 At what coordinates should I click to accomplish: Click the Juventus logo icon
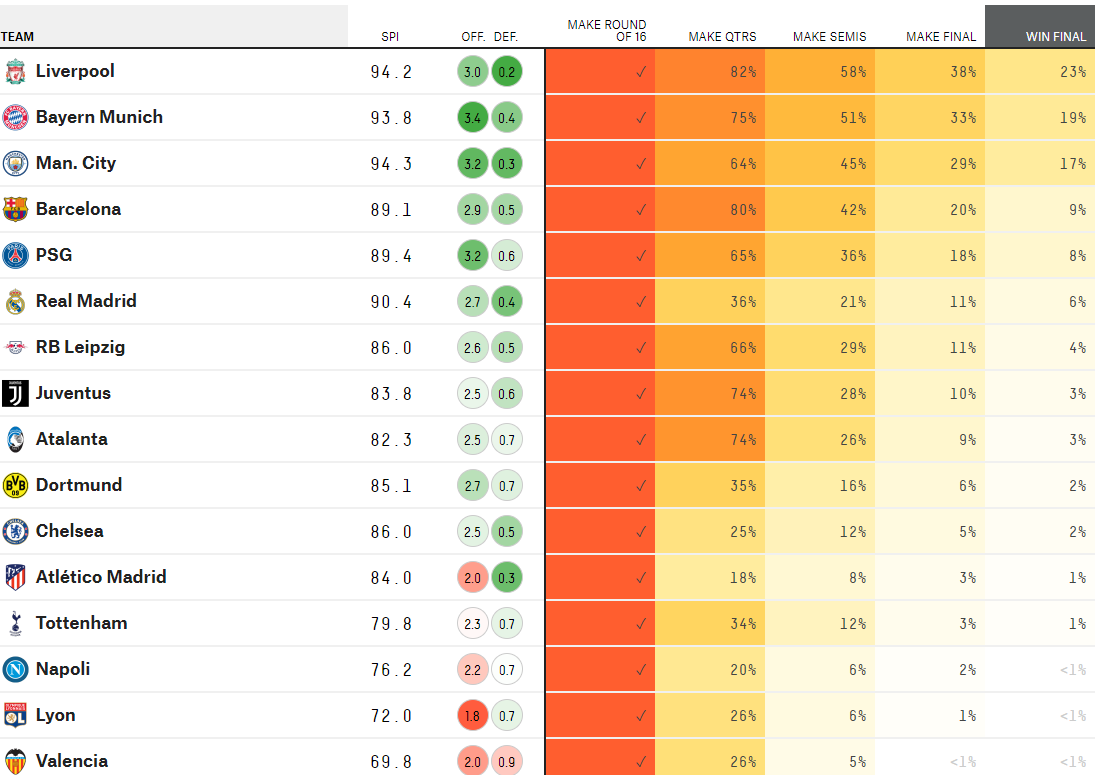(15, 394)
